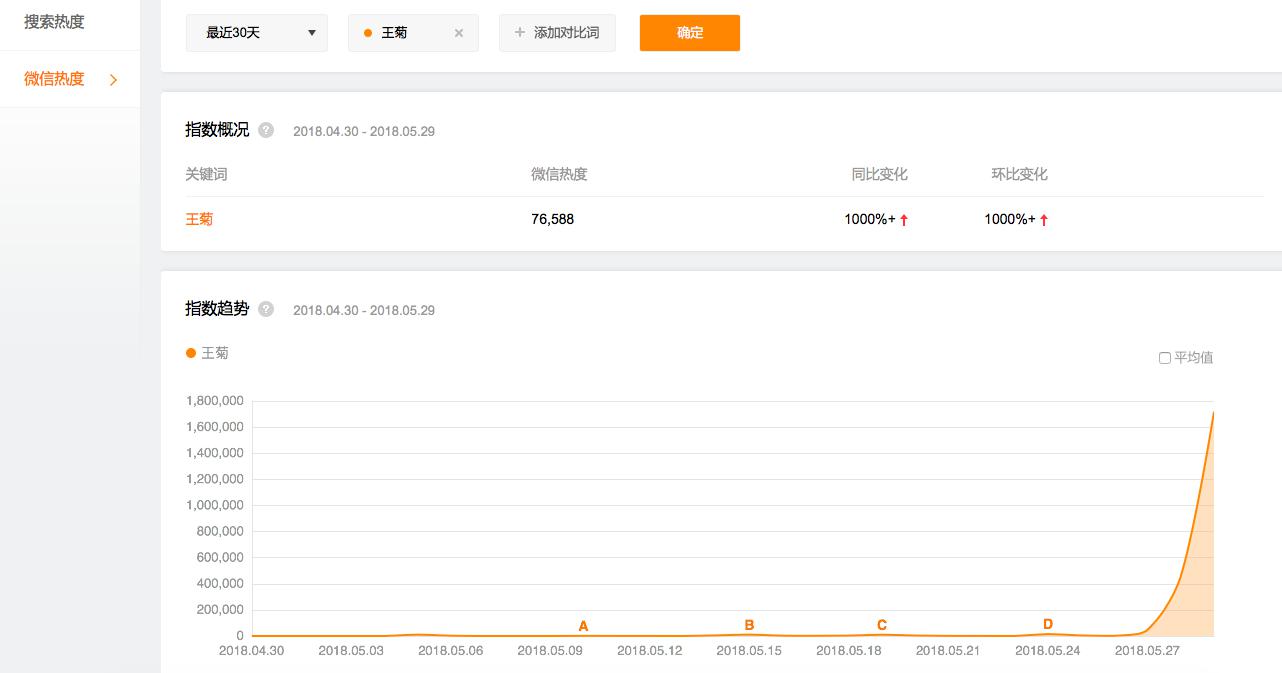Viewport: 1282px width, 673px height.
Task: Remove the 王菊 keyword with the x
Action: pyautogui.click(x=459, y=33)
